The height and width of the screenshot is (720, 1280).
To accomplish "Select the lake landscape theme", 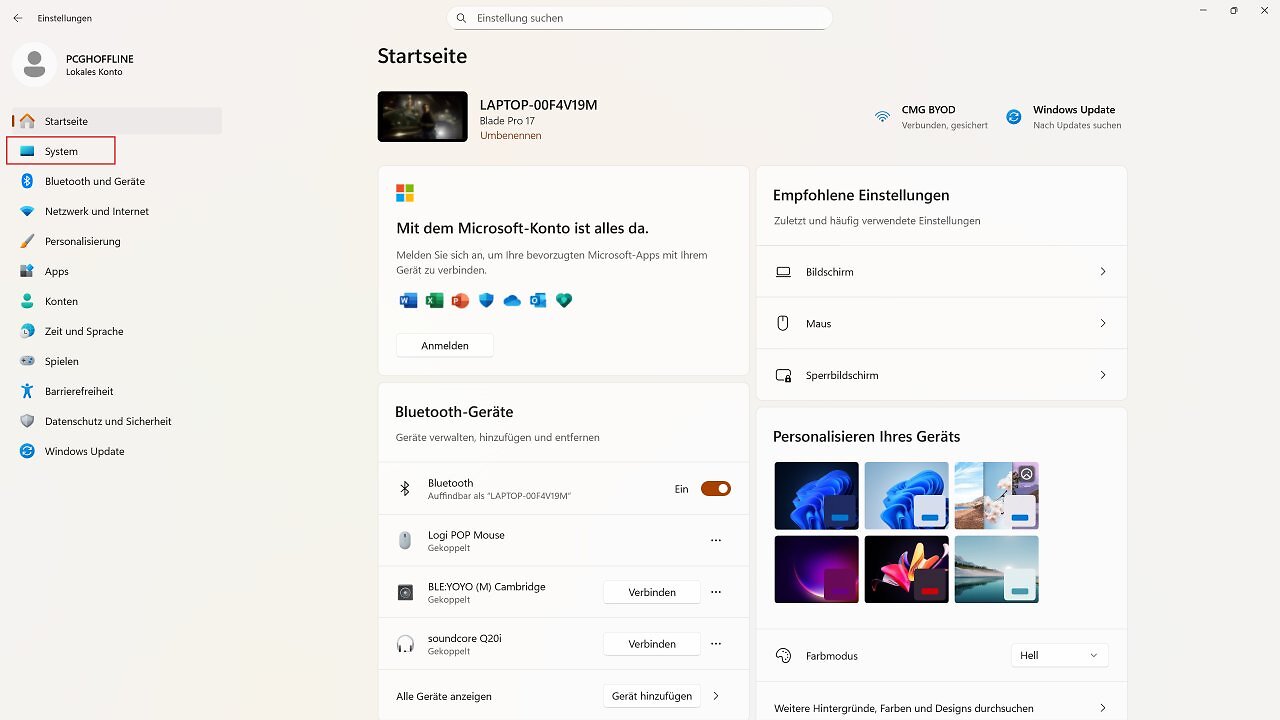I will [x=996, y=569].
